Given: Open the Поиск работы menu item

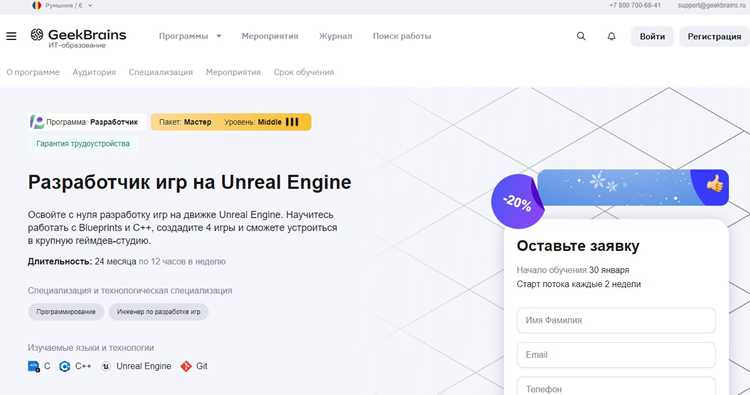Looking at the screenshot, I should pos(402,36).
